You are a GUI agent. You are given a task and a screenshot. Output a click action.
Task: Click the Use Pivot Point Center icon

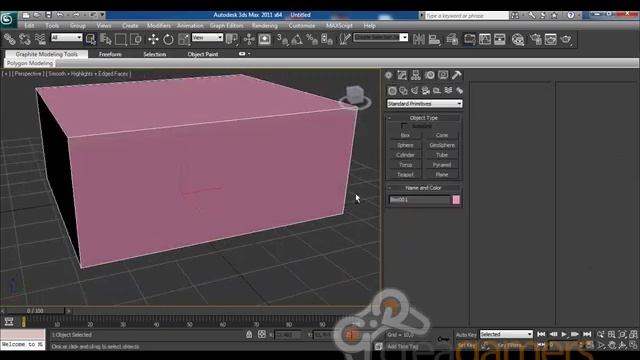point(232,39)
